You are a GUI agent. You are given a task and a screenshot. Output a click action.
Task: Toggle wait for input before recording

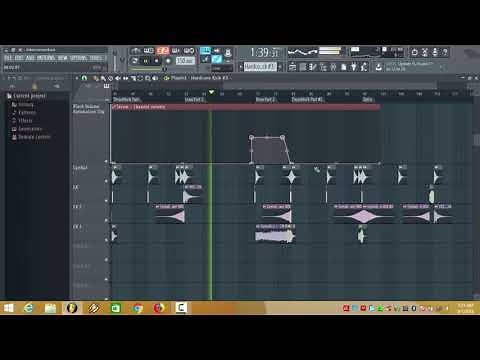coord(148,51)
